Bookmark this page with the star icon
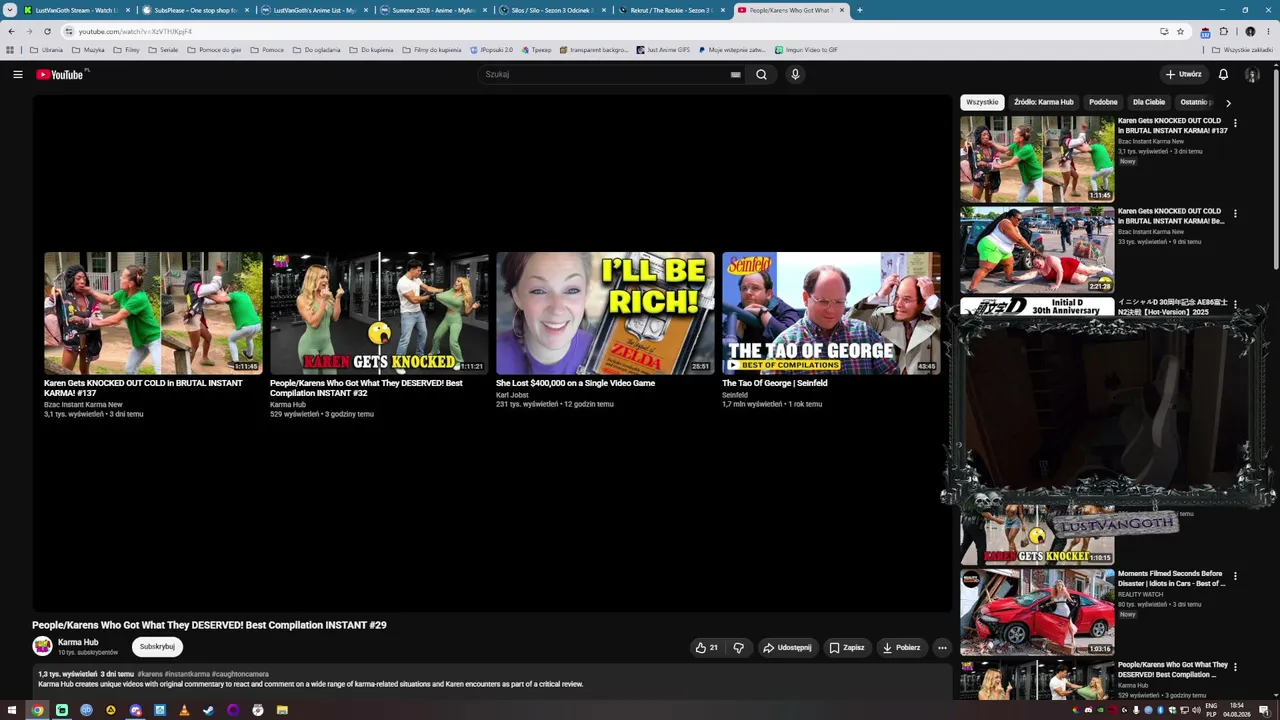Image resolution: width=1280 pixels, height=720 pixels. (x=1180, y=31)
